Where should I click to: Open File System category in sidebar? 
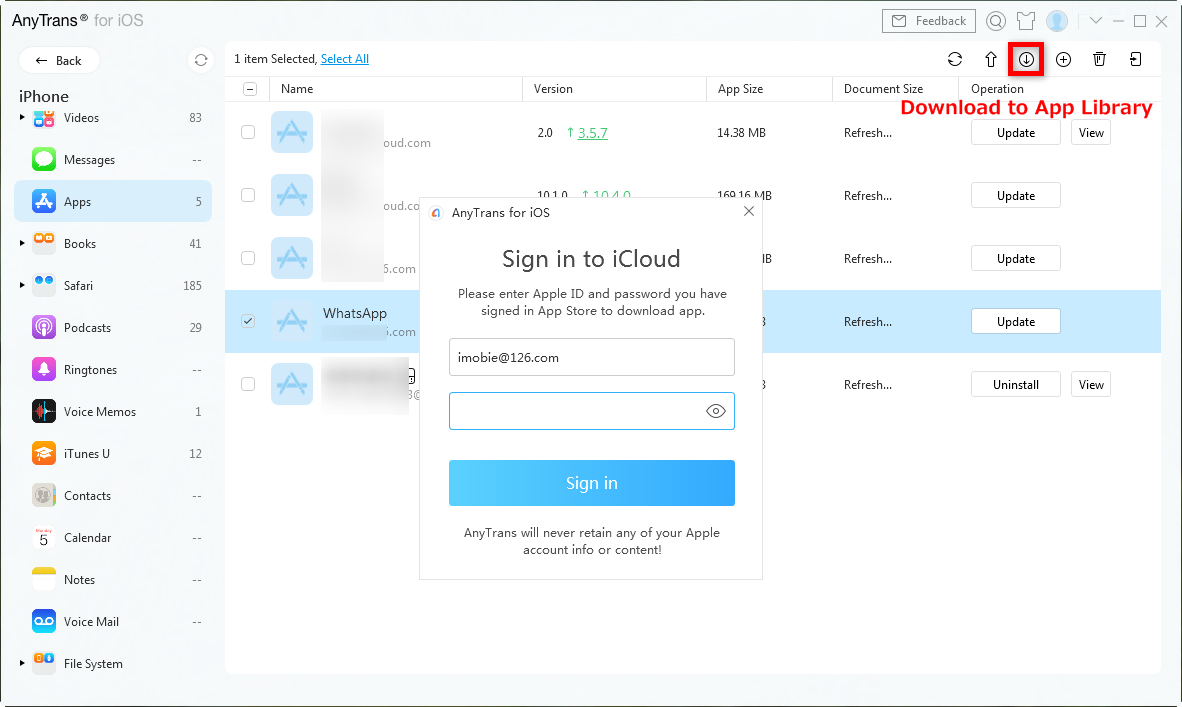(113, 664)
